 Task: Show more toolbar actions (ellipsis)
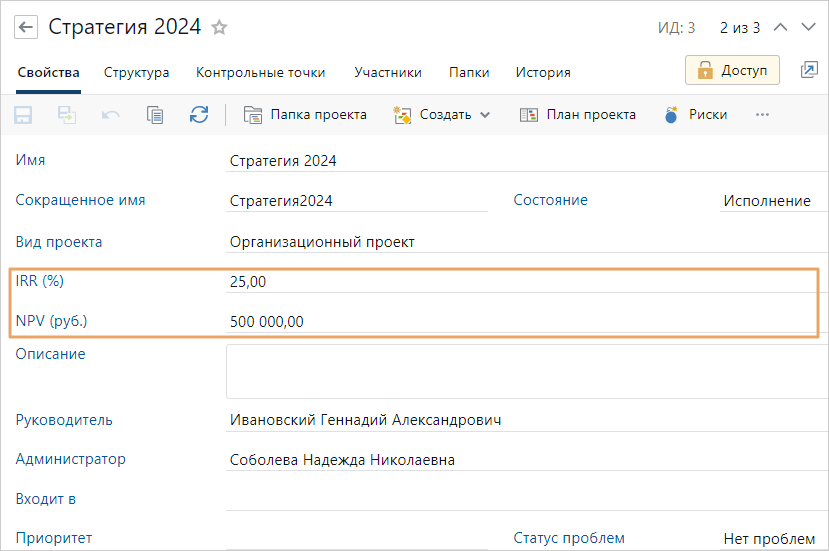pos(762,115)
